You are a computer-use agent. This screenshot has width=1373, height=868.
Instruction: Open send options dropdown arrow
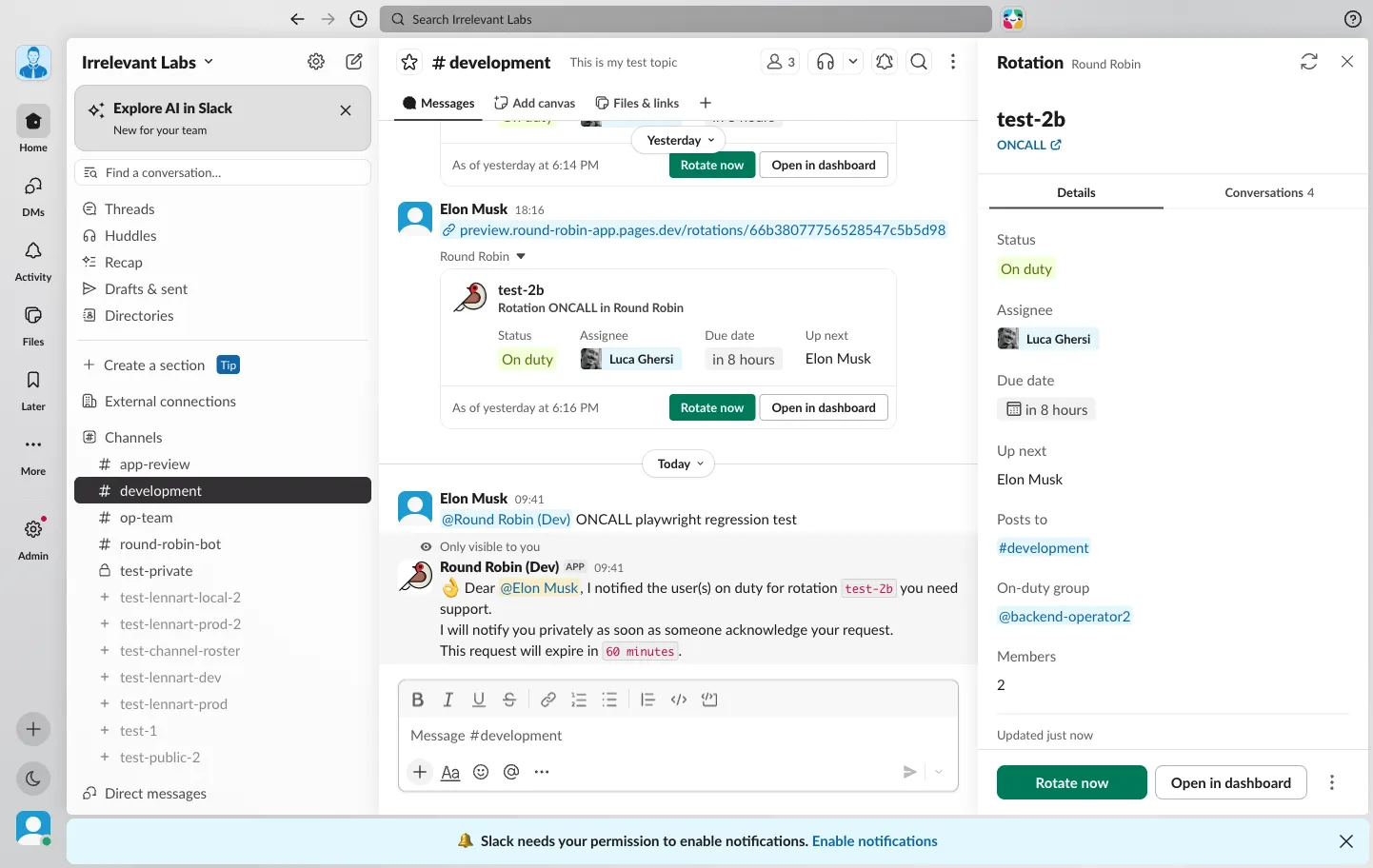(x=939, y=772)
